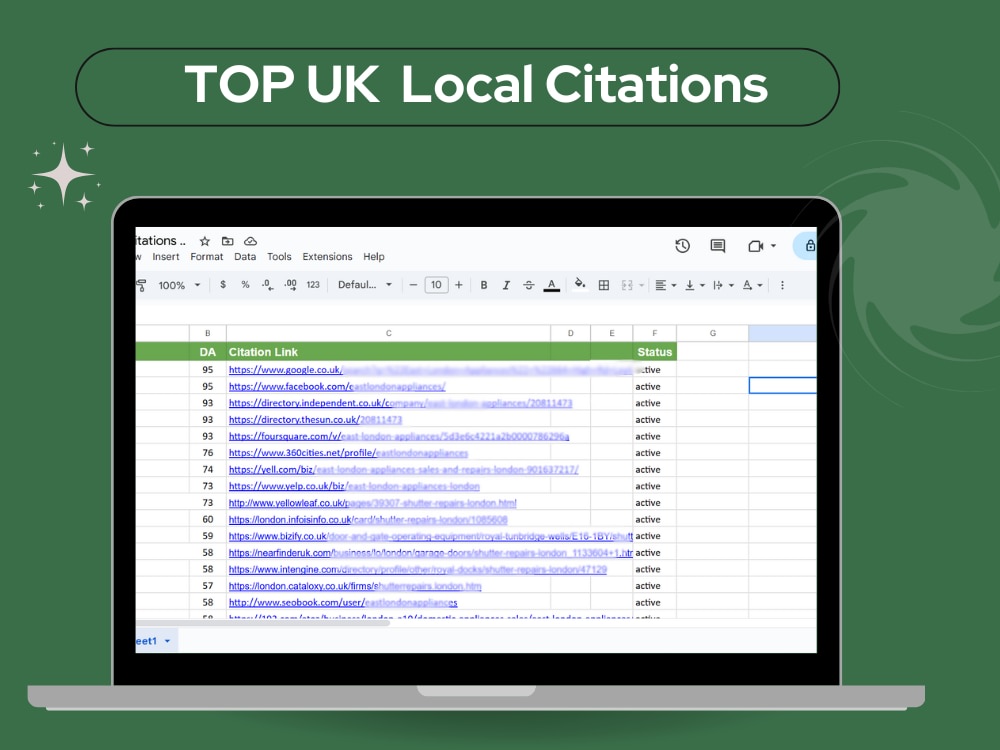The height and width of the screenshot is (750, 1000).
Task: Increase decimal places
Action: (x=290, y=284)
